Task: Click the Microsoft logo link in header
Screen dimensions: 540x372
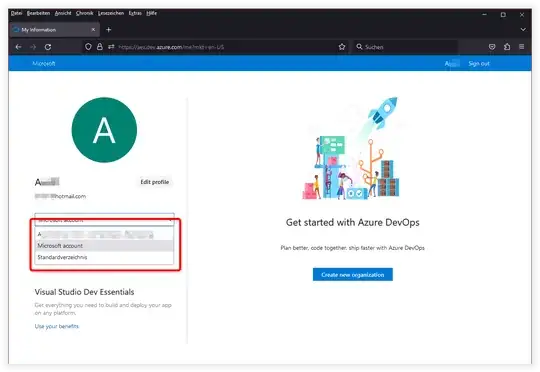Action: pos(44,63)
